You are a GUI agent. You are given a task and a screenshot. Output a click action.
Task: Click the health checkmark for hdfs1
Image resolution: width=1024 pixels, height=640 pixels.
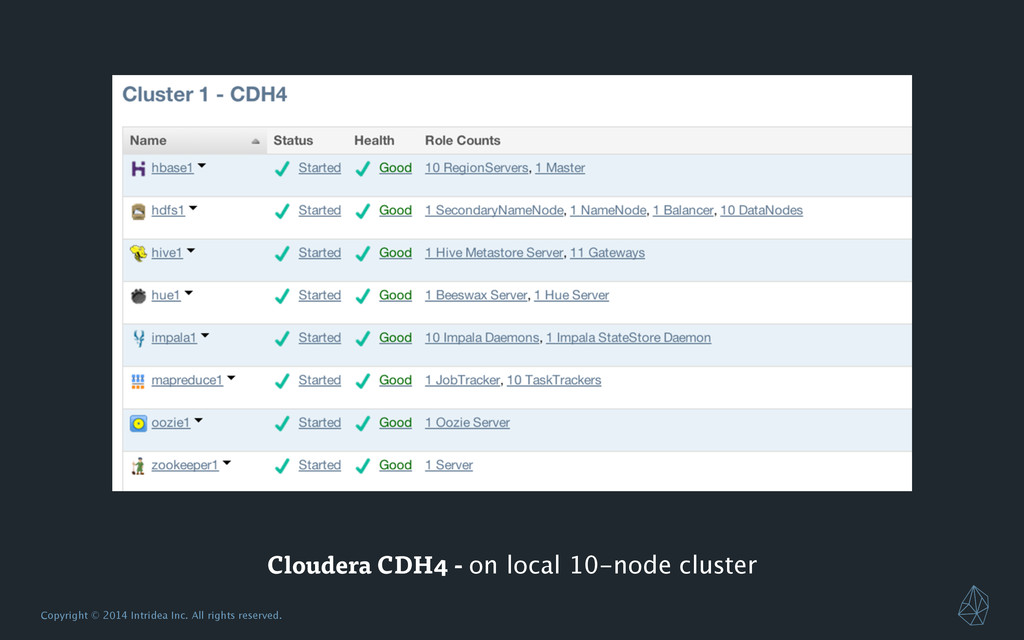tap(363, 212)
